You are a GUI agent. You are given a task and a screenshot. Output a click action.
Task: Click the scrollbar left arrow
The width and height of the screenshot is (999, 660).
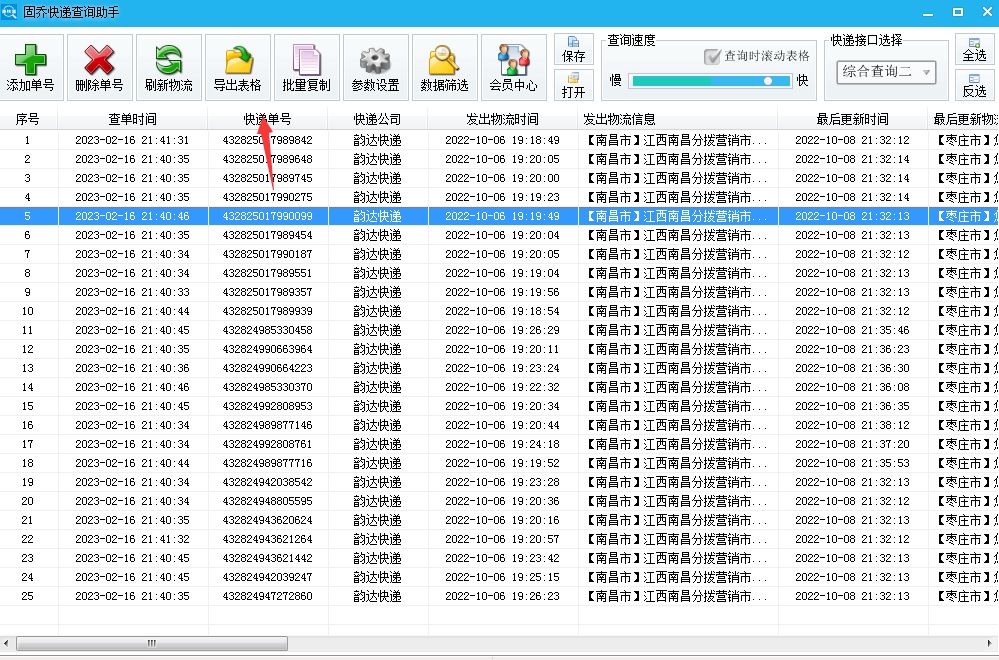point(6,643)
